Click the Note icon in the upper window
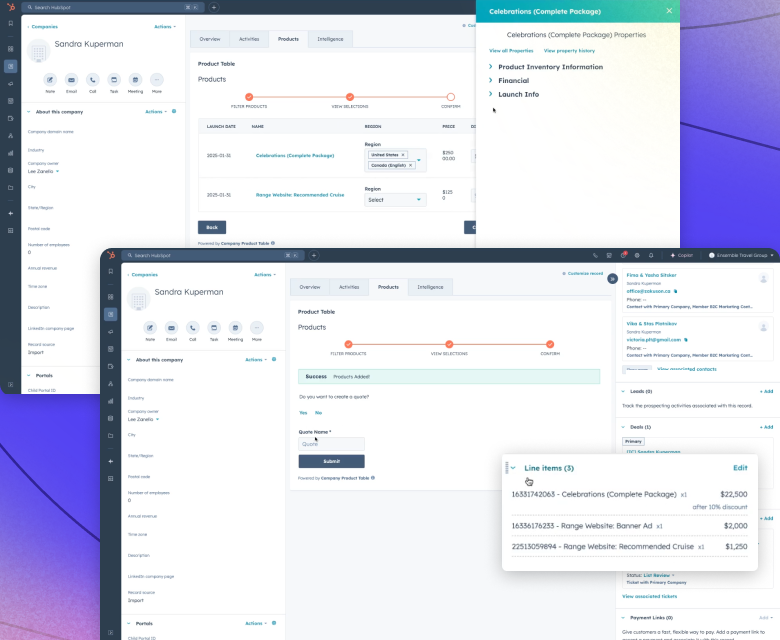 tap(50, 80)
